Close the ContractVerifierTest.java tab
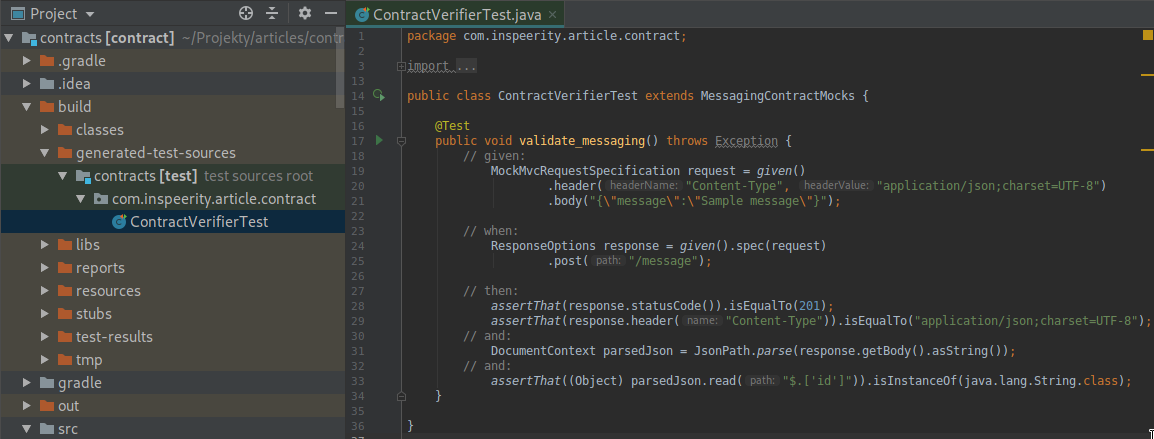 (552, 15)
